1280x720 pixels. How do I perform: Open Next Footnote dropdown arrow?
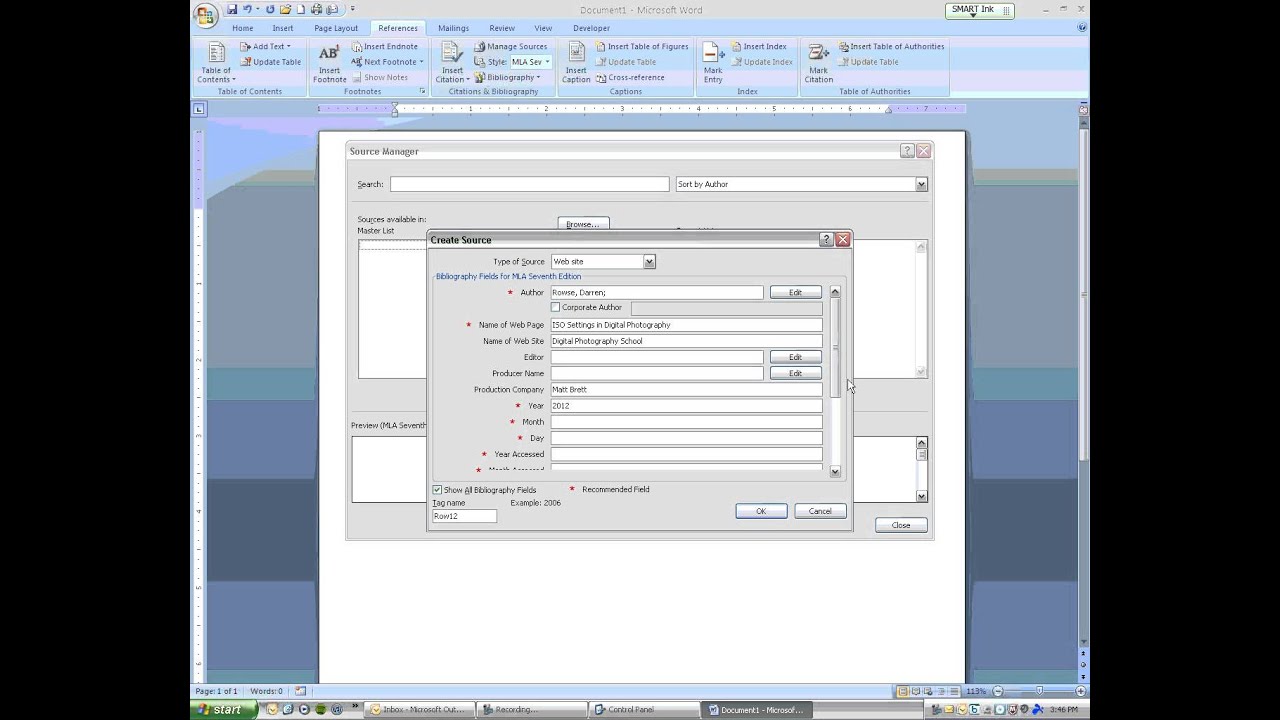coord(421,62)
